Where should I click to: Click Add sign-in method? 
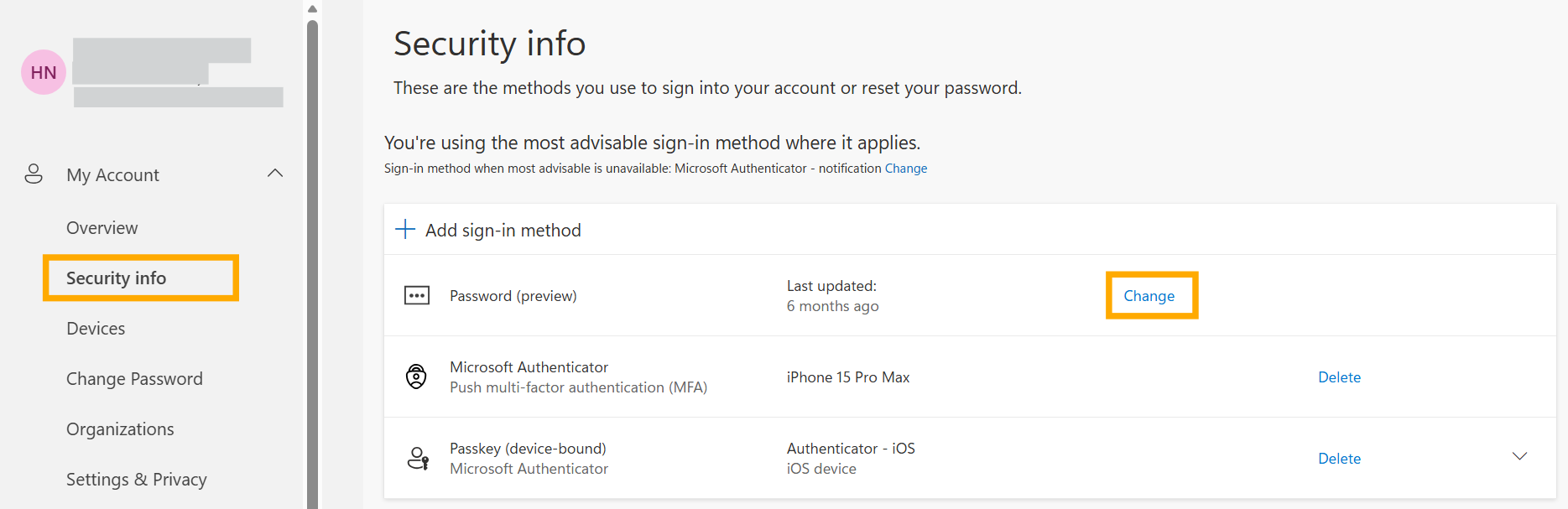(x=503, y=230)
